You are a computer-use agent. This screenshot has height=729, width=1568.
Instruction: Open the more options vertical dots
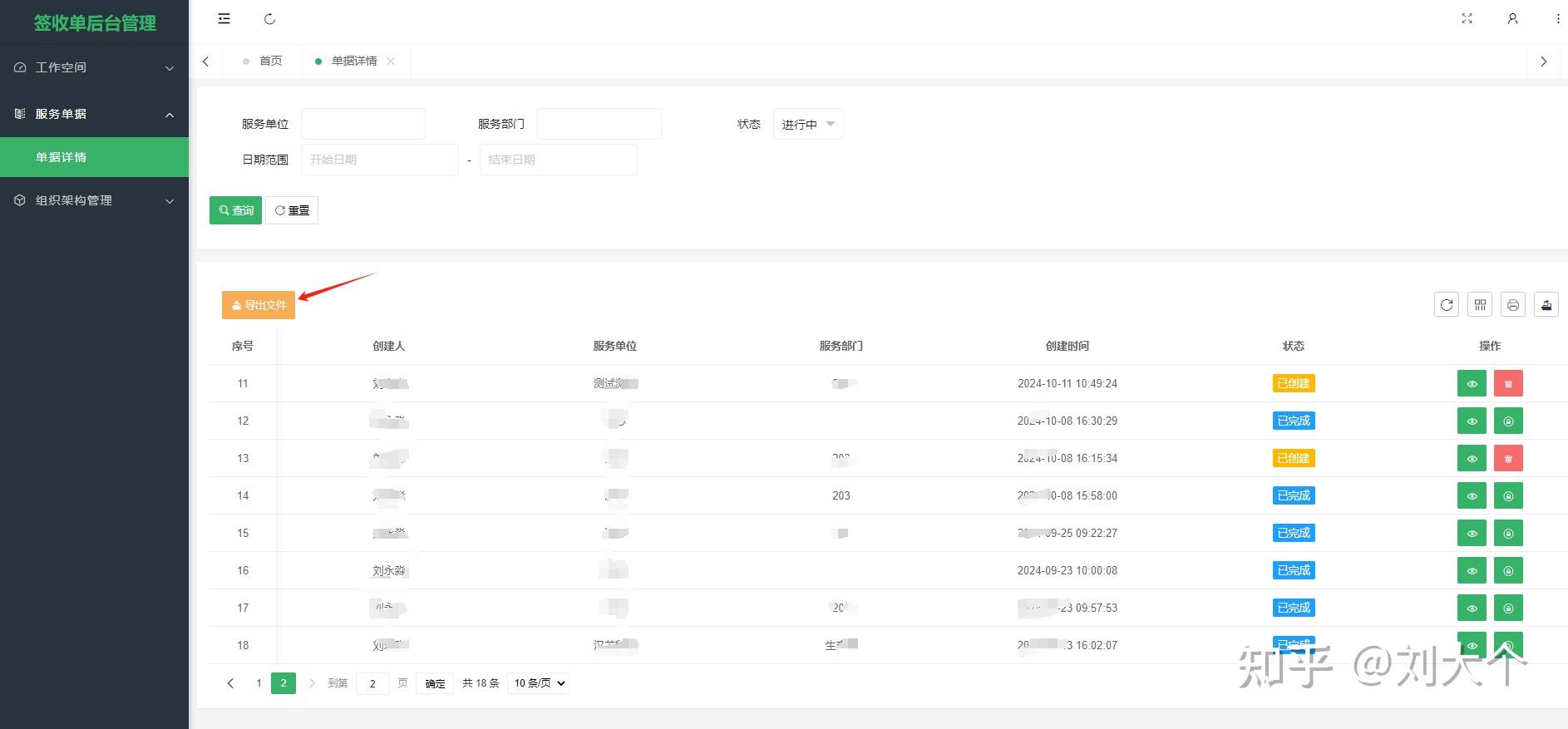coord(1558,18)
